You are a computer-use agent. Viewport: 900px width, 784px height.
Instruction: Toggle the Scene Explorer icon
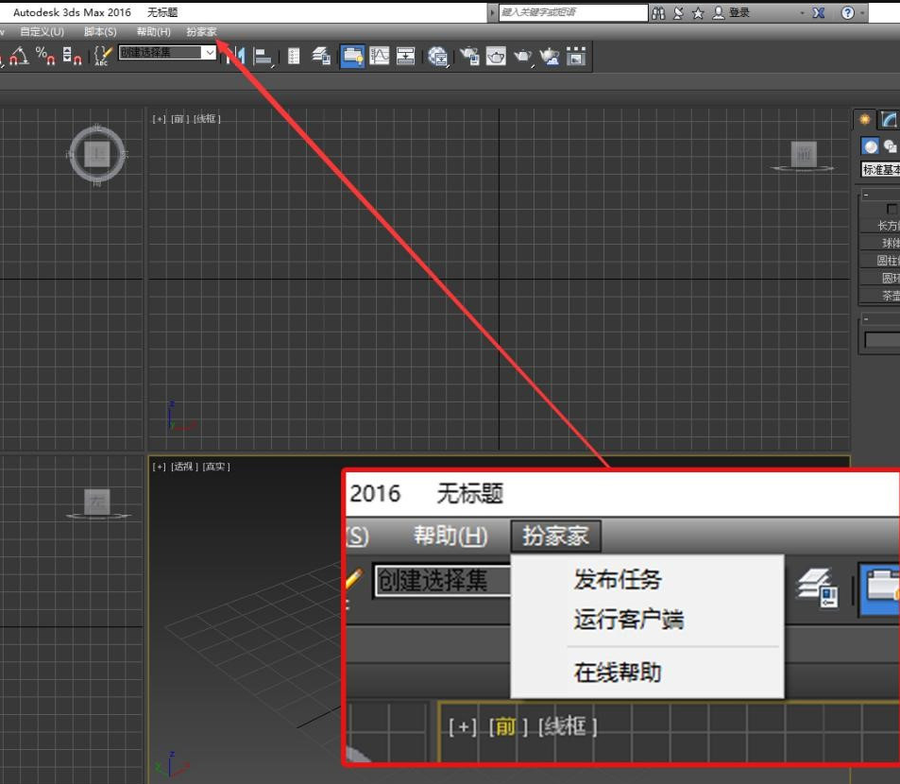coord(293,56)
